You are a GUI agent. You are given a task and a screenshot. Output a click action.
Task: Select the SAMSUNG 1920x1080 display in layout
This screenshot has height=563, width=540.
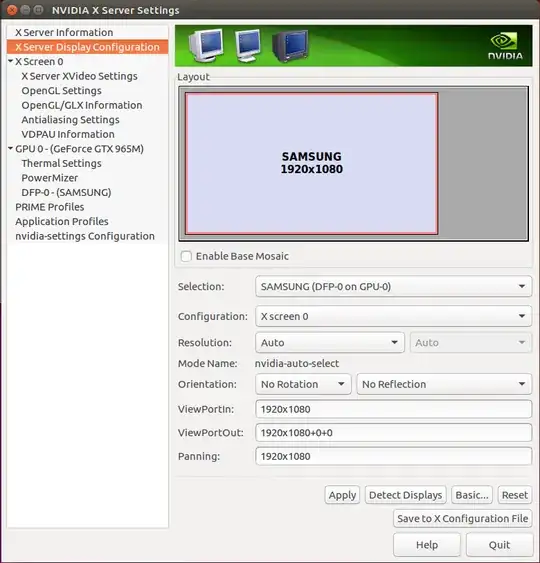tap(312, 163)
